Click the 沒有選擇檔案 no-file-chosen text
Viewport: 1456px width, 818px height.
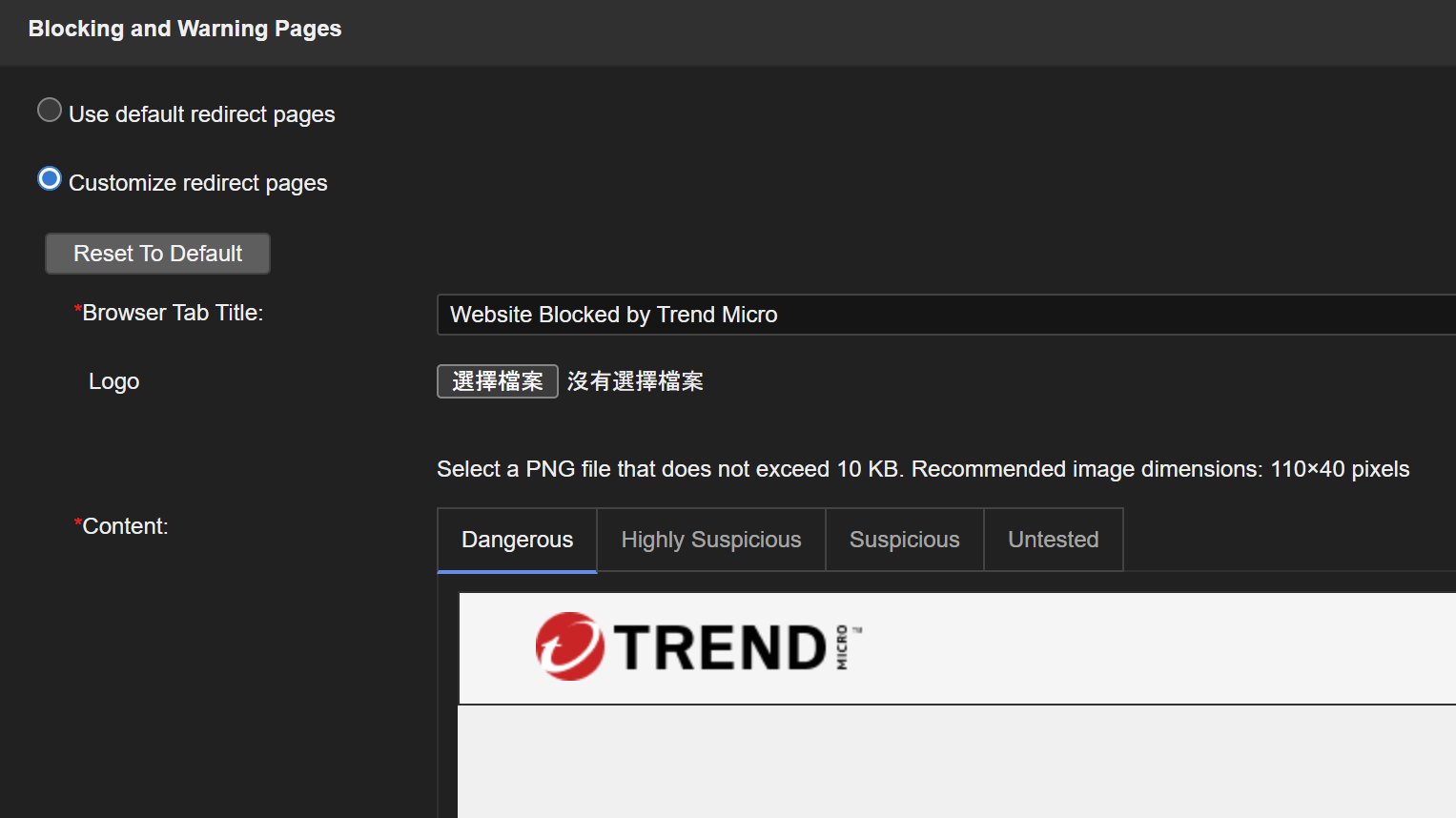(x=635, y=381)
